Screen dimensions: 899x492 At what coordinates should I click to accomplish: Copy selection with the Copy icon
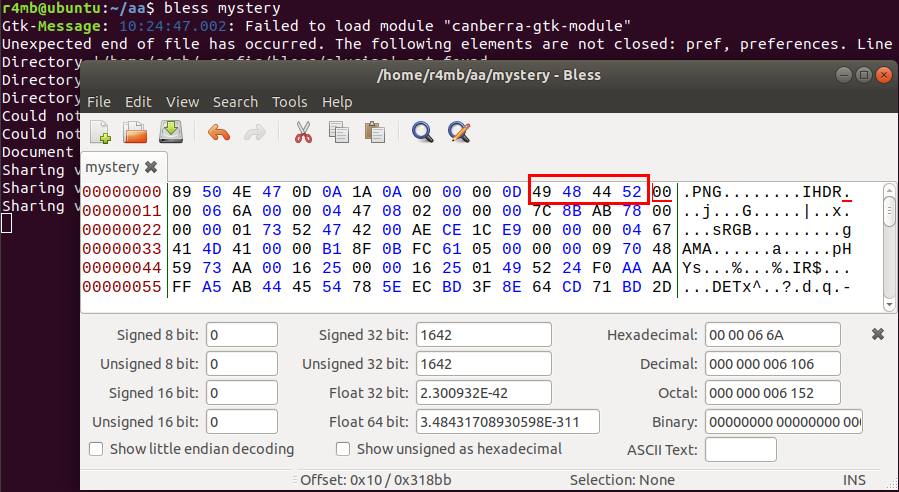coord(339,132)
